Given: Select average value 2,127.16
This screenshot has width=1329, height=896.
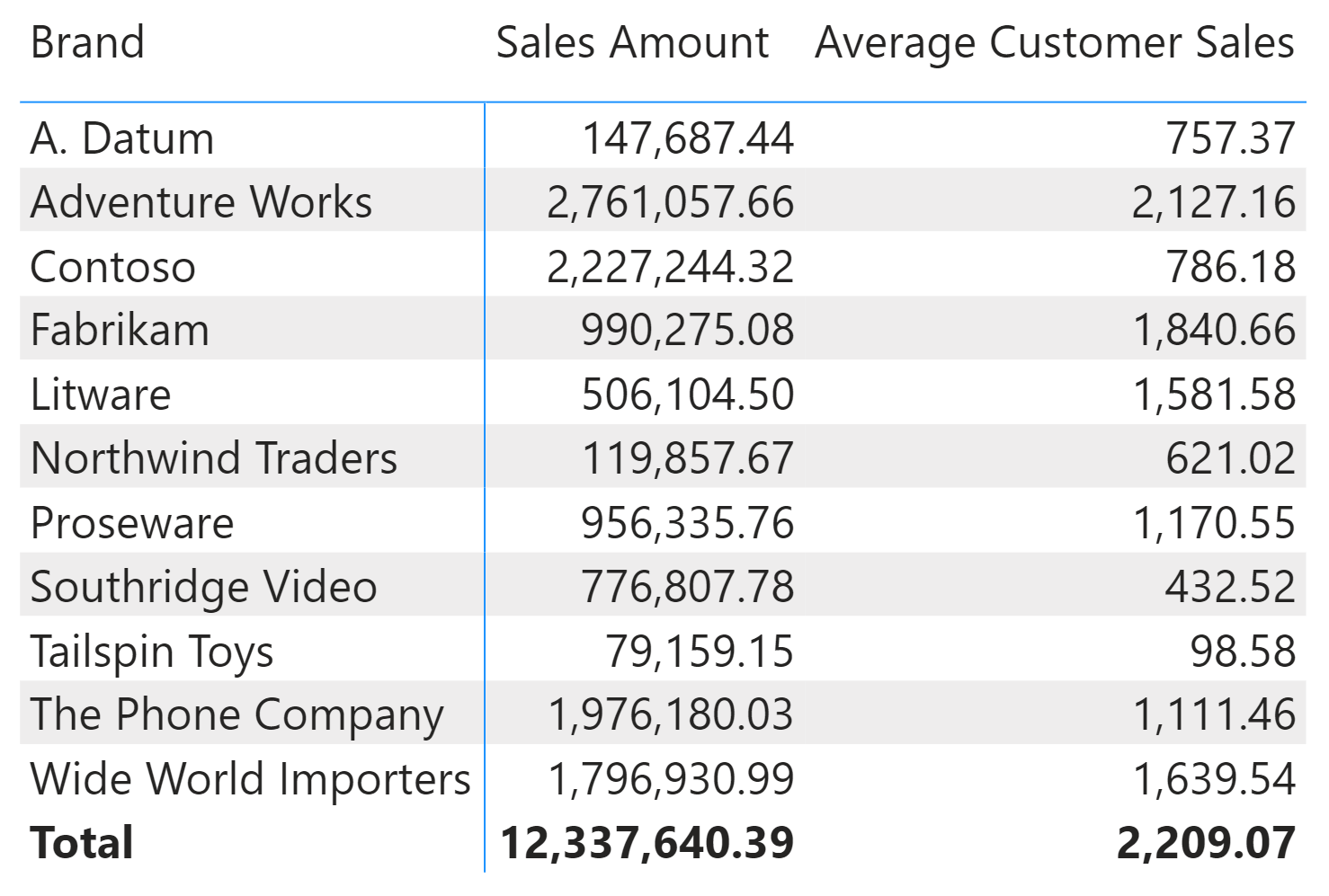Looking at the screenshot, I should 1214,201.
